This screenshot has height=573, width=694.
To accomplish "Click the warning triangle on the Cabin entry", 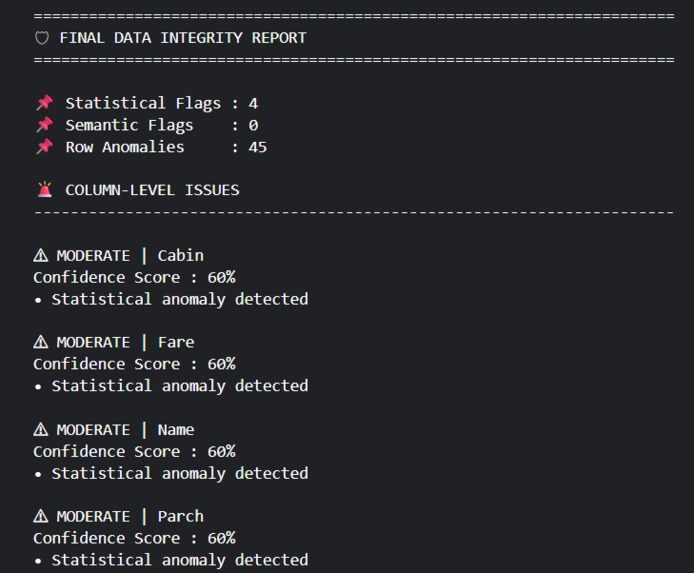I will pos(41,255).
